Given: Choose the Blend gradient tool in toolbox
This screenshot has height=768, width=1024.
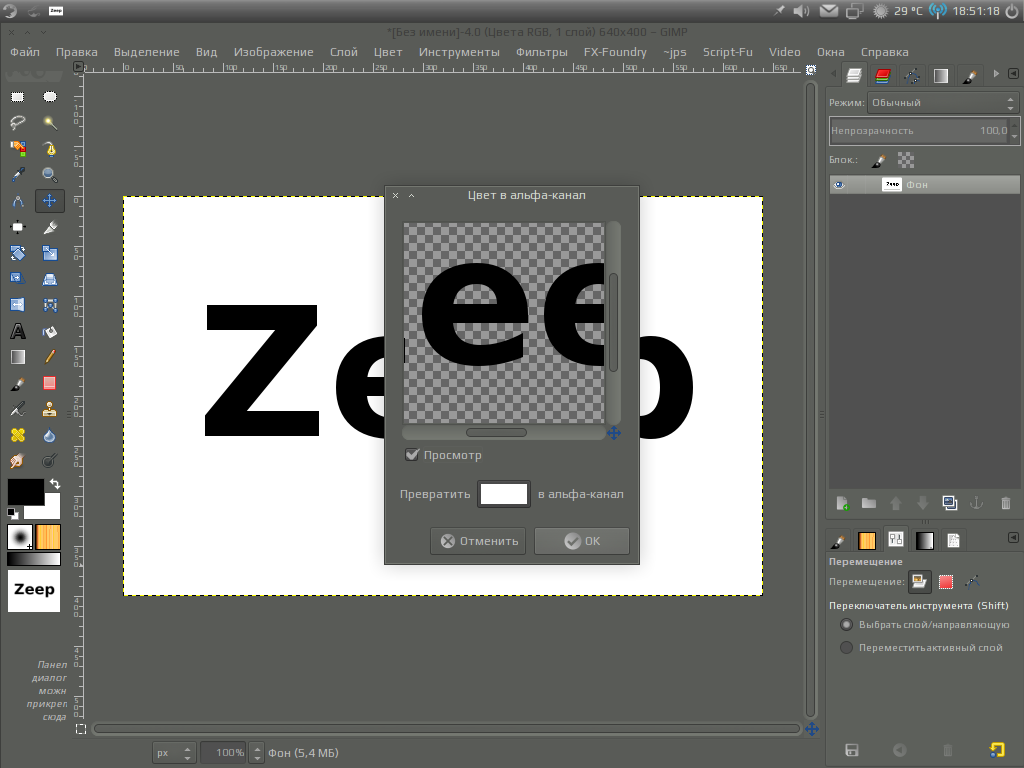Looking at the screenshot, I should pos(18,357).
